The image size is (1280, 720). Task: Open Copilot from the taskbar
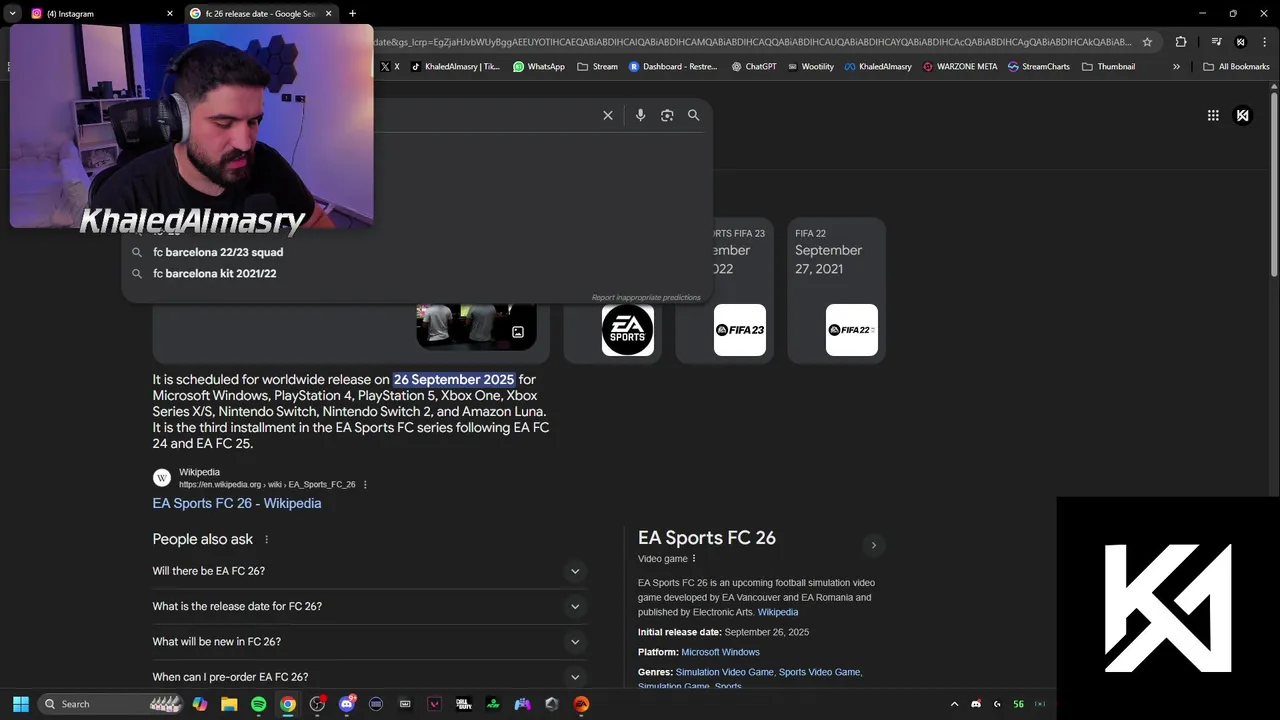click(x=200, y=704)
